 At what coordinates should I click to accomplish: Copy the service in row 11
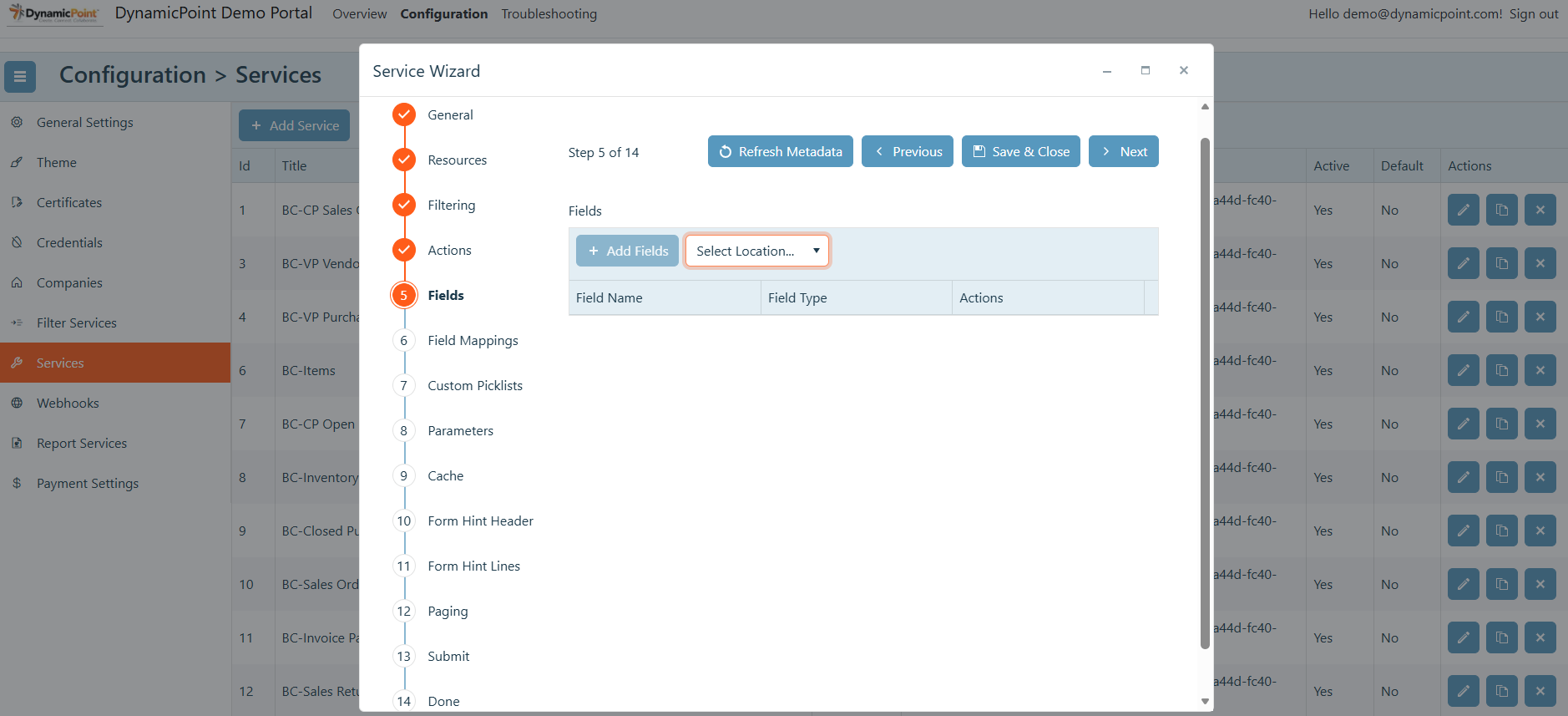pyautogui.click(x=1502, y=637)
